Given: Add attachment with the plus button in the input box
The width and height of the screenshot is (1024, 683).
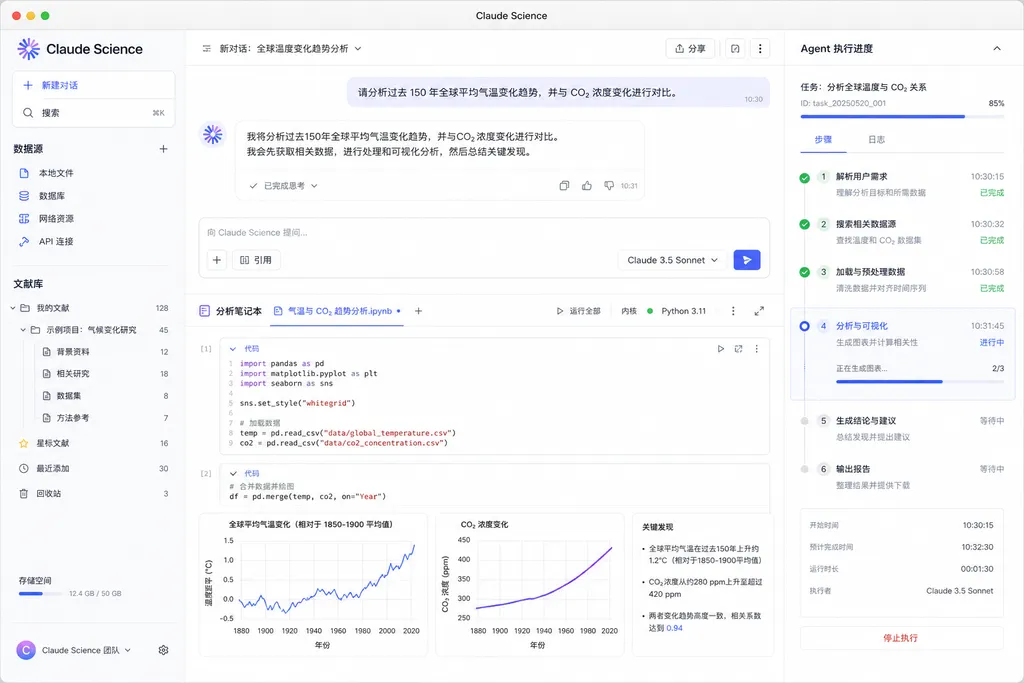Looking at the screenshot, I should 217,260.
